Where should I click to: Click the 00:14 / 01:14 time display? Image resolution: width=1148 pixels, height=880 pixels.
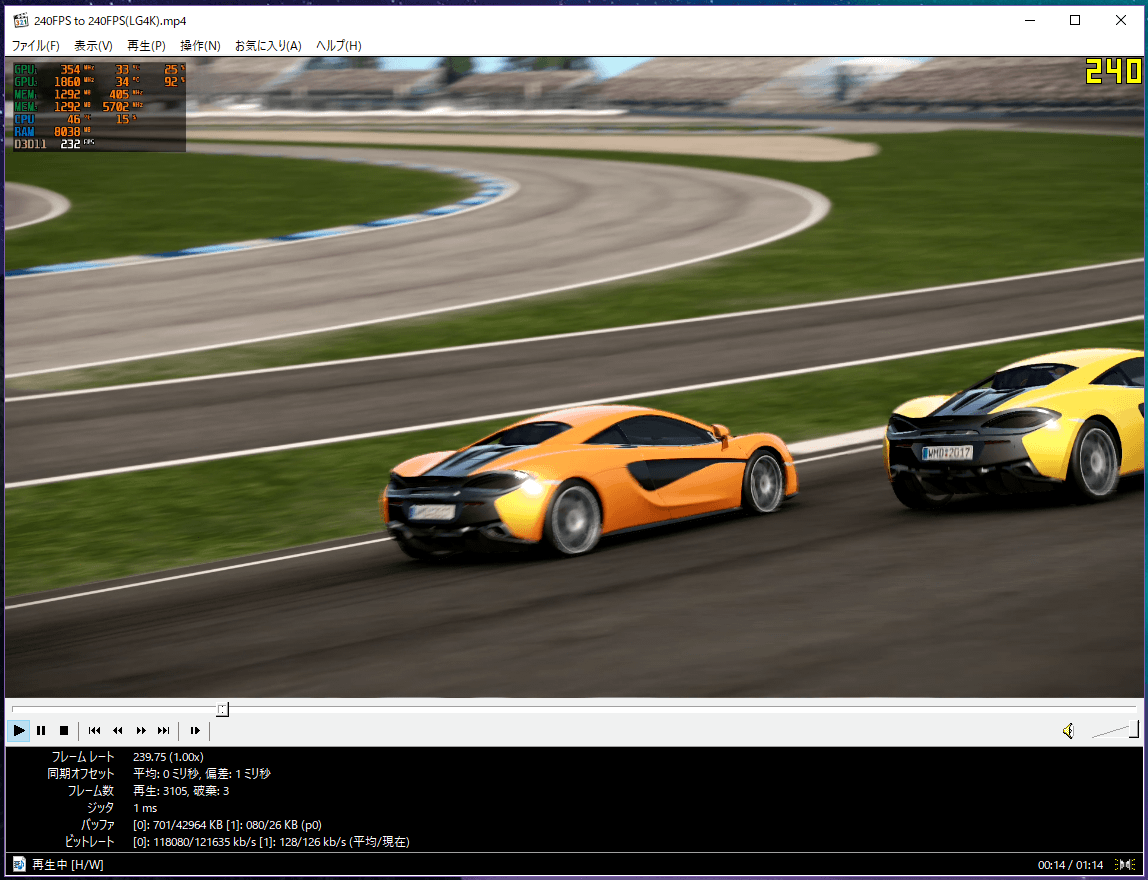click(x=1070, y=865)
